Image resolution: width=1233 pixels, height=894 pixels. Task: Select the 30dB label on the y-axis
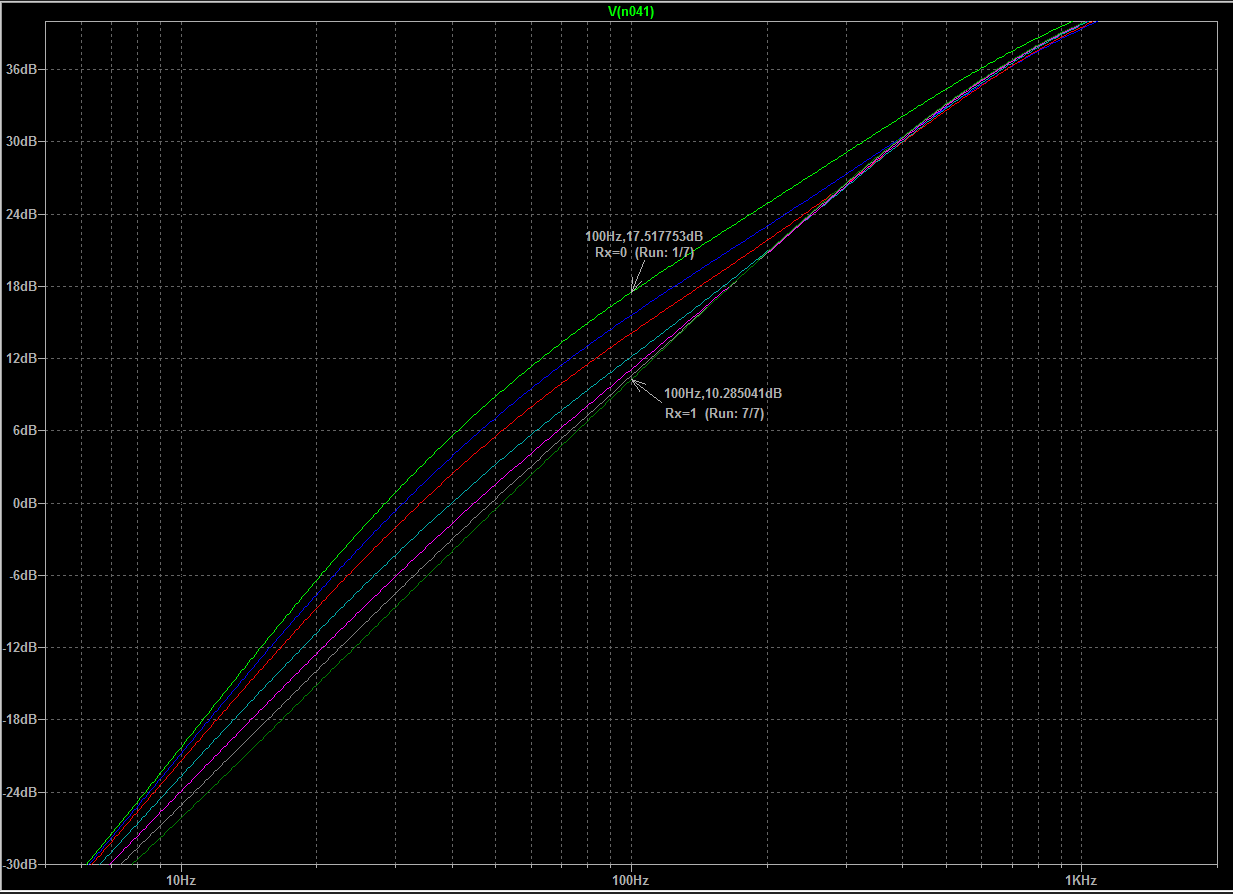point(21,142)
